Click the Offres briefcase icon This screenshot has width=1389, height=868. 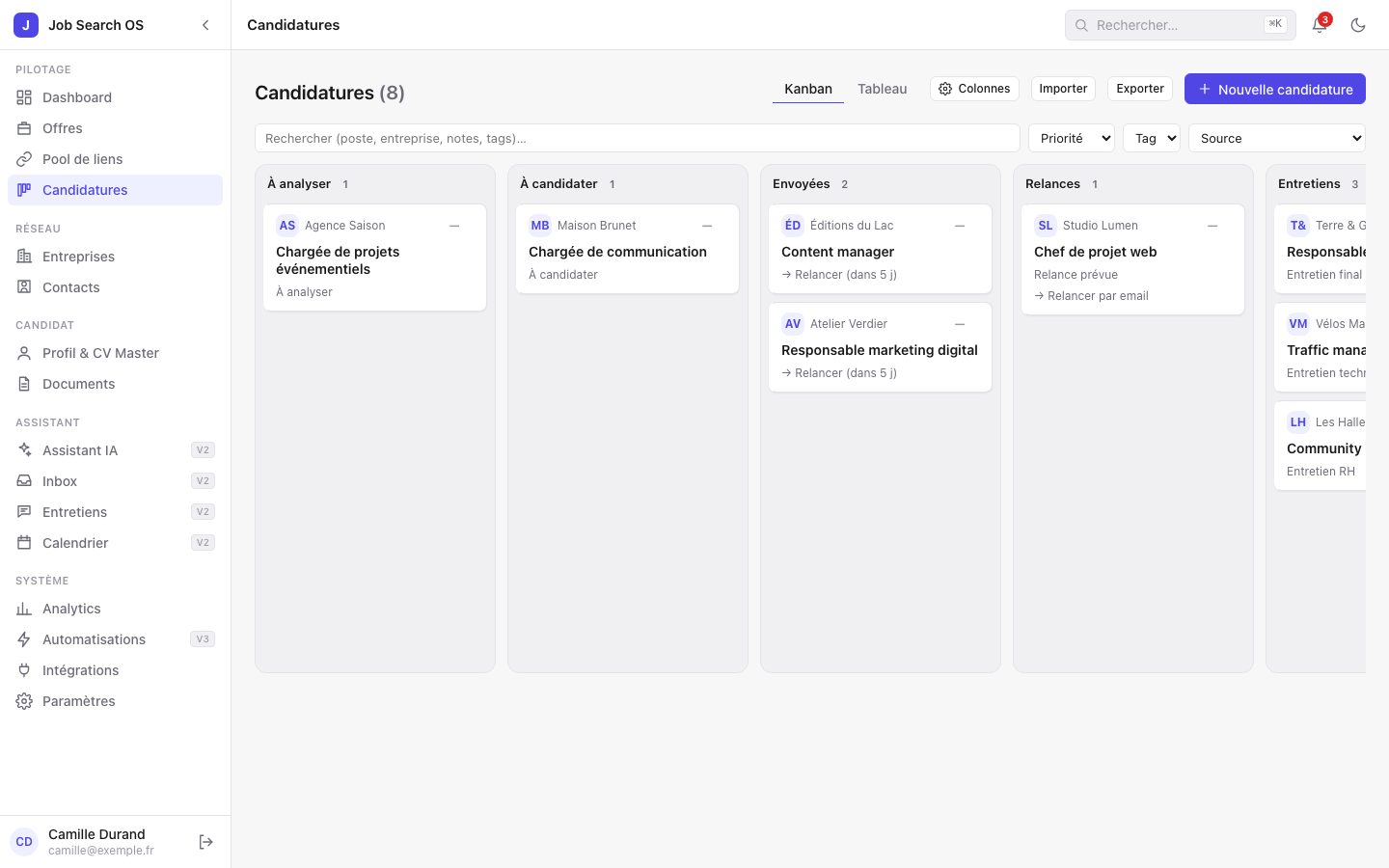point(24,128)
